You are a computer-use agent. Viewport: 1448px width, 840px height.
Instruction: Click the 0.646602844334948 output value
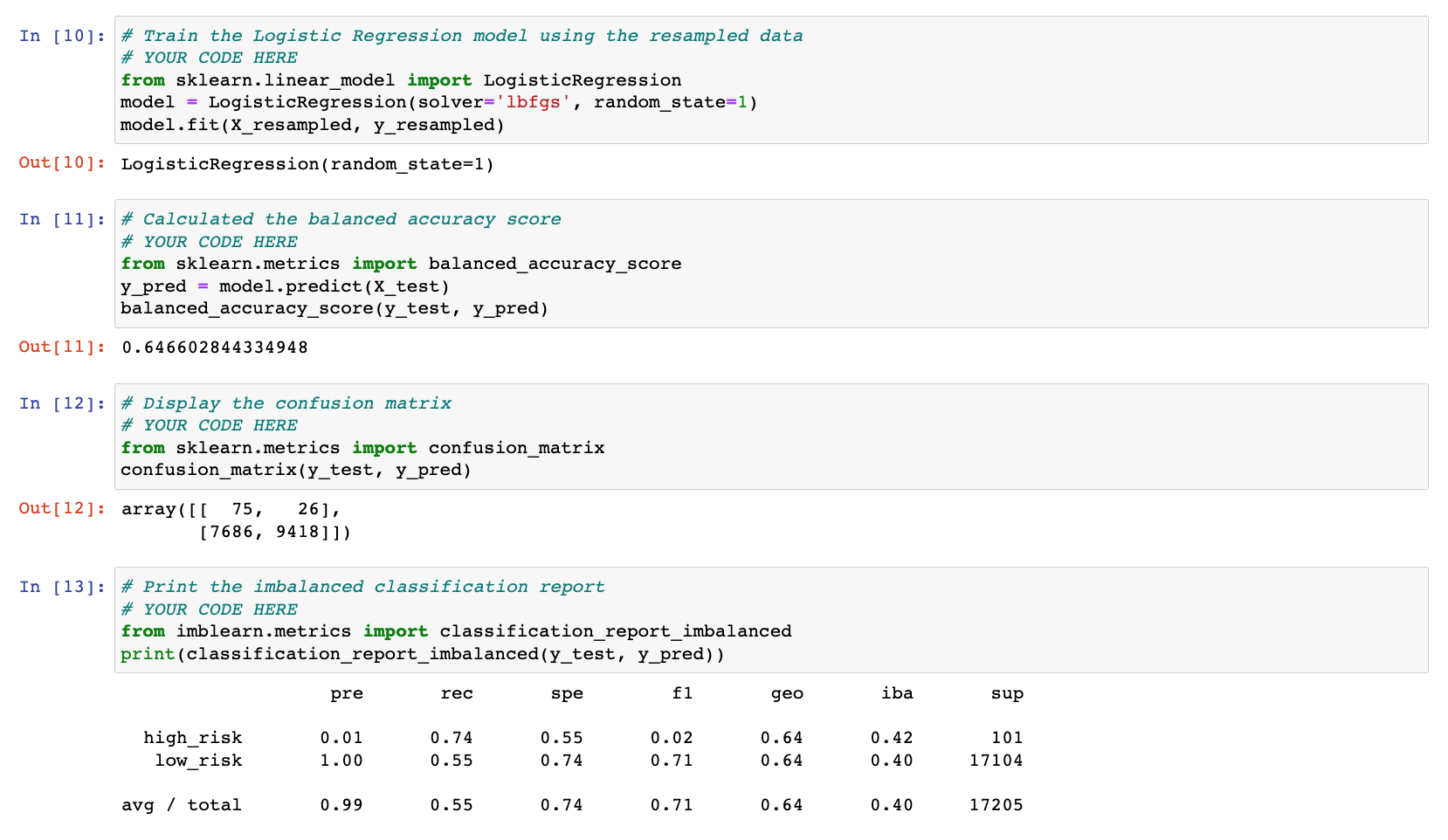[x=215, y=348]
